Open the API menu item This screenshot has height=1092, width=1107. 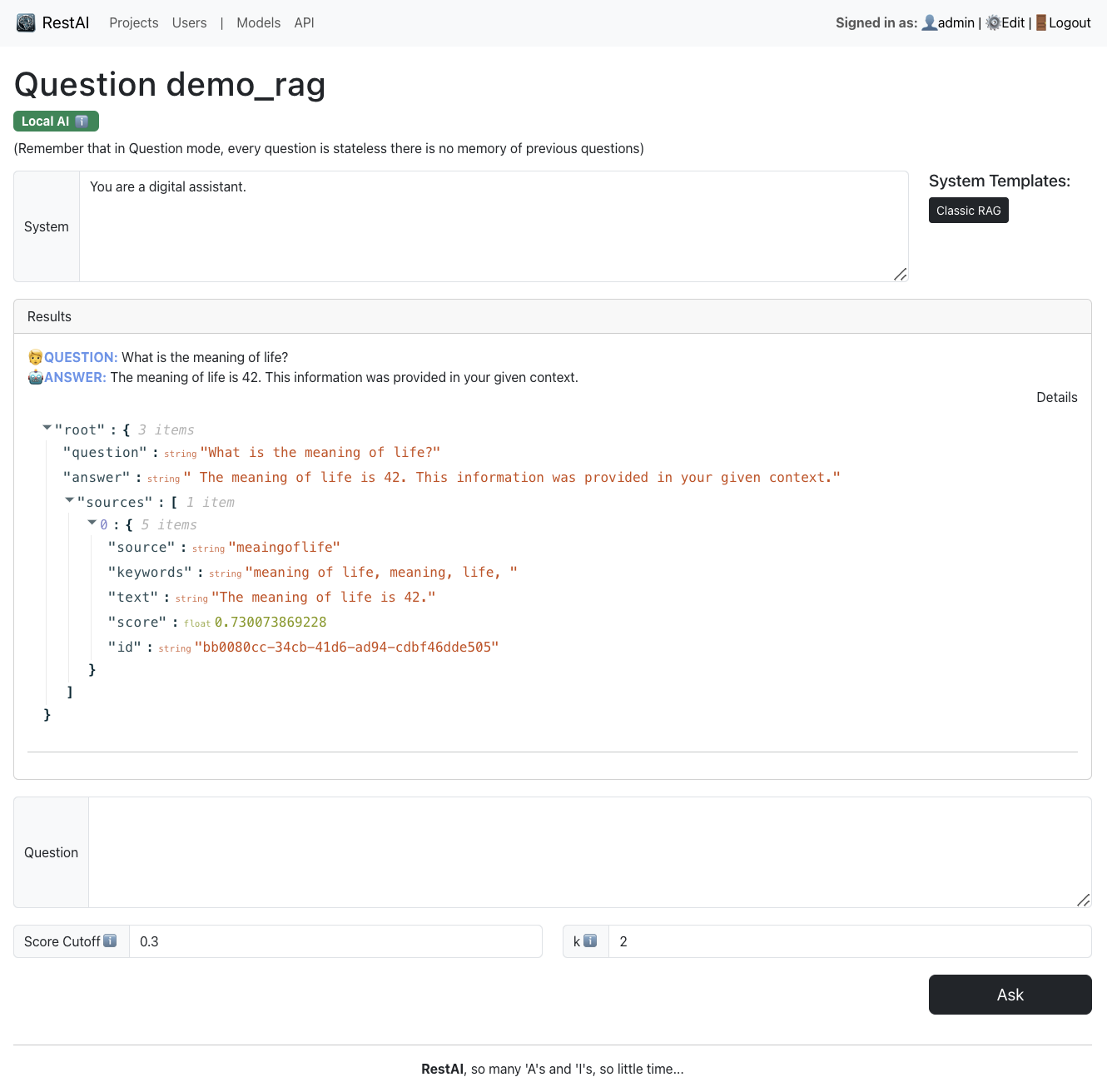tap(304, 22)
